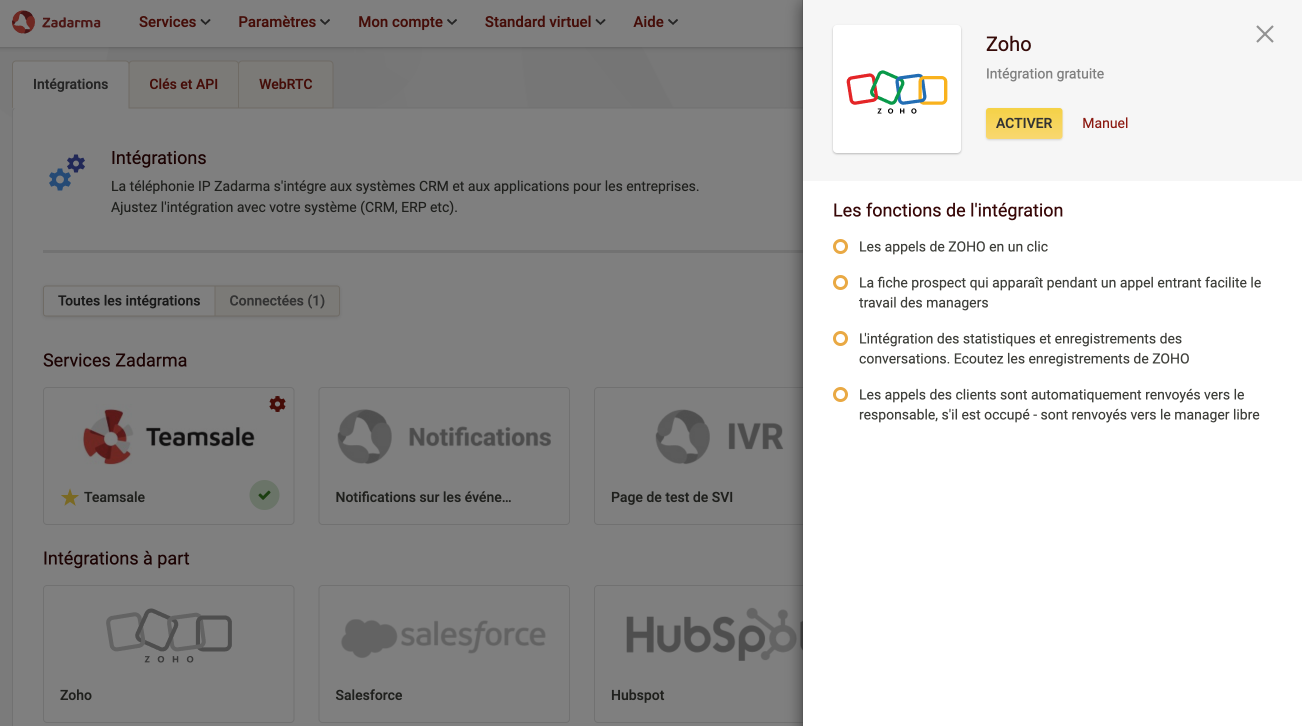Click the Salesforce card label
1302x726 pixels.
click(369, 695)
